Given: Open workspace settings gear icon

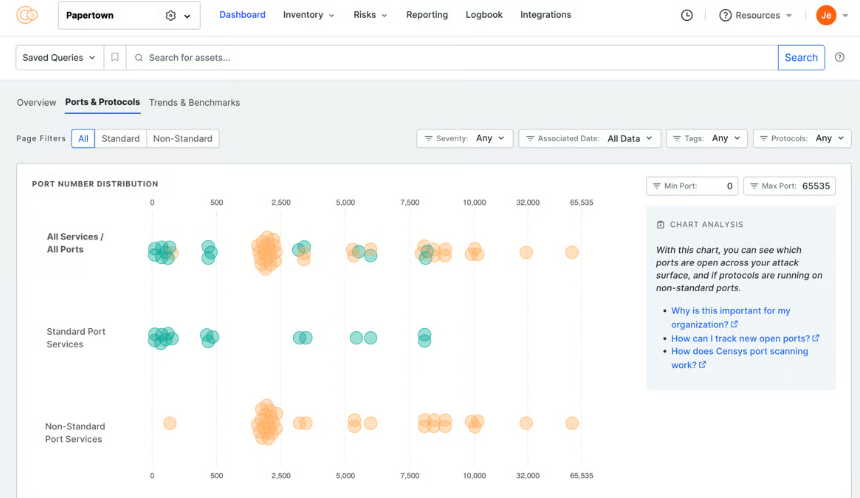Looking at the screenshot, I should click(x=170, y=16).
